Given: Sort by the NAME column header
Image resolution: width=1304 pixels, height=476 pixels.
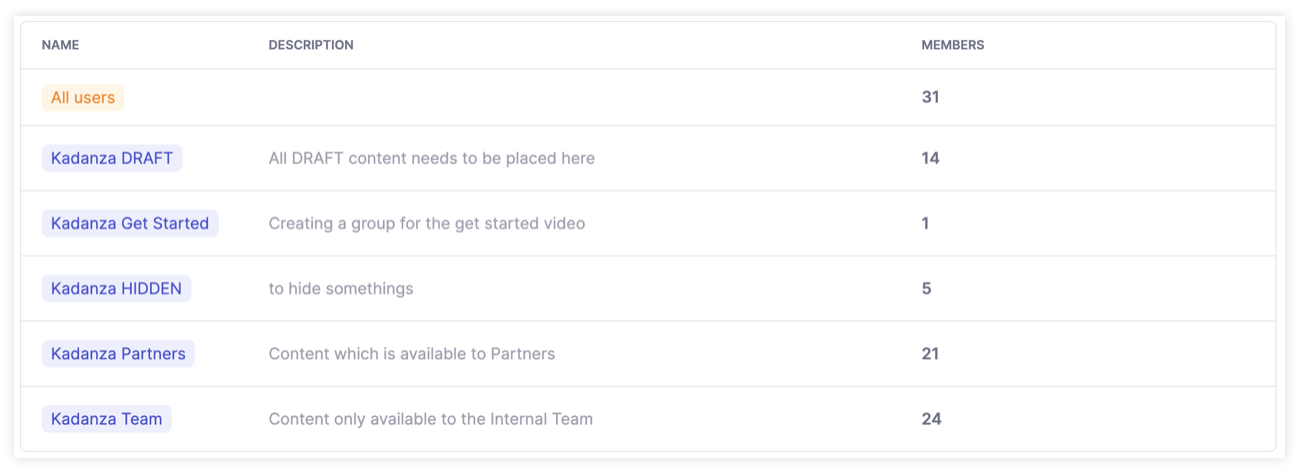Looking at the screenshot, I should pos(60,45).
